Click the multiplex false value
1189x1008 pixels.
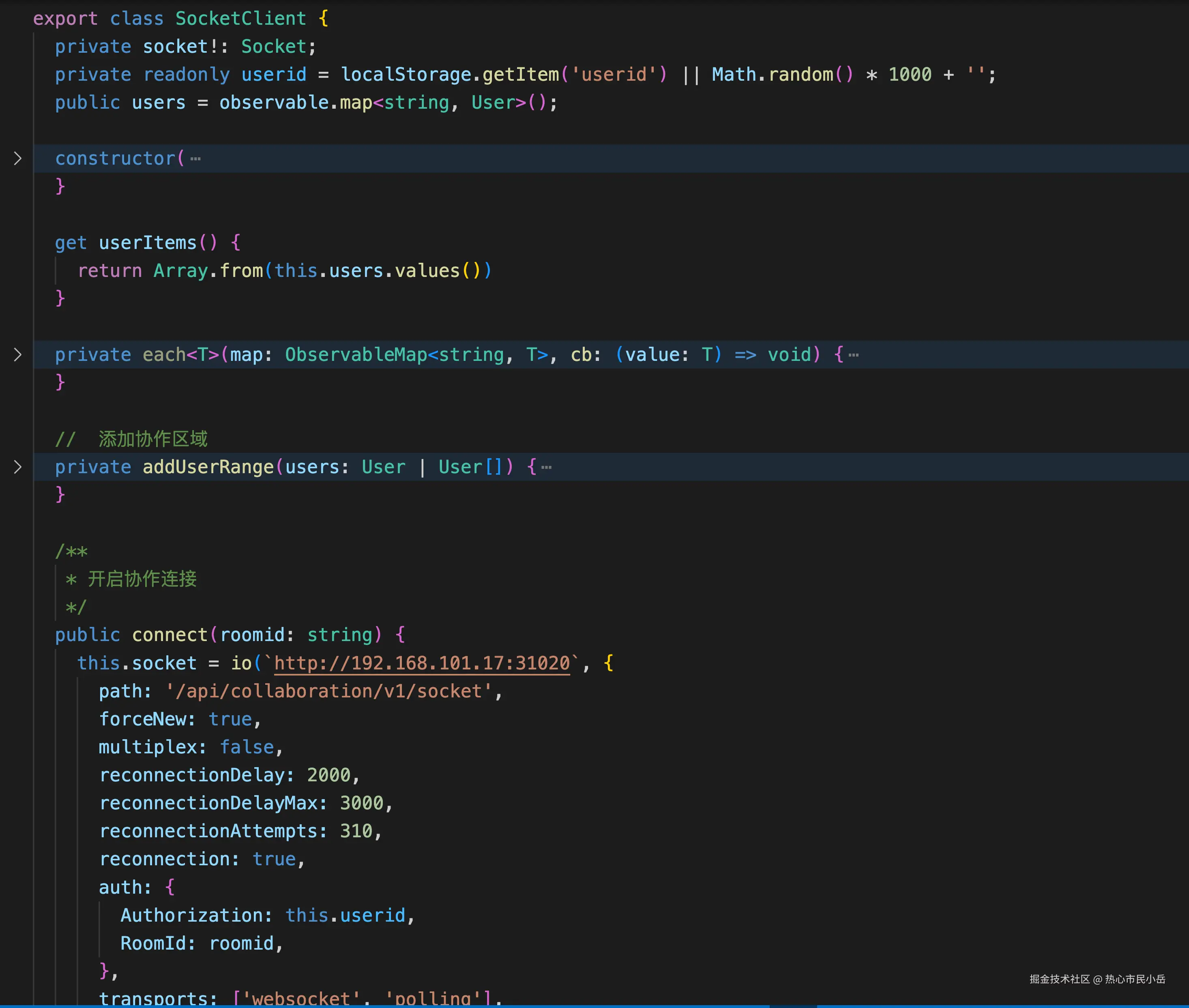[247, 747]
